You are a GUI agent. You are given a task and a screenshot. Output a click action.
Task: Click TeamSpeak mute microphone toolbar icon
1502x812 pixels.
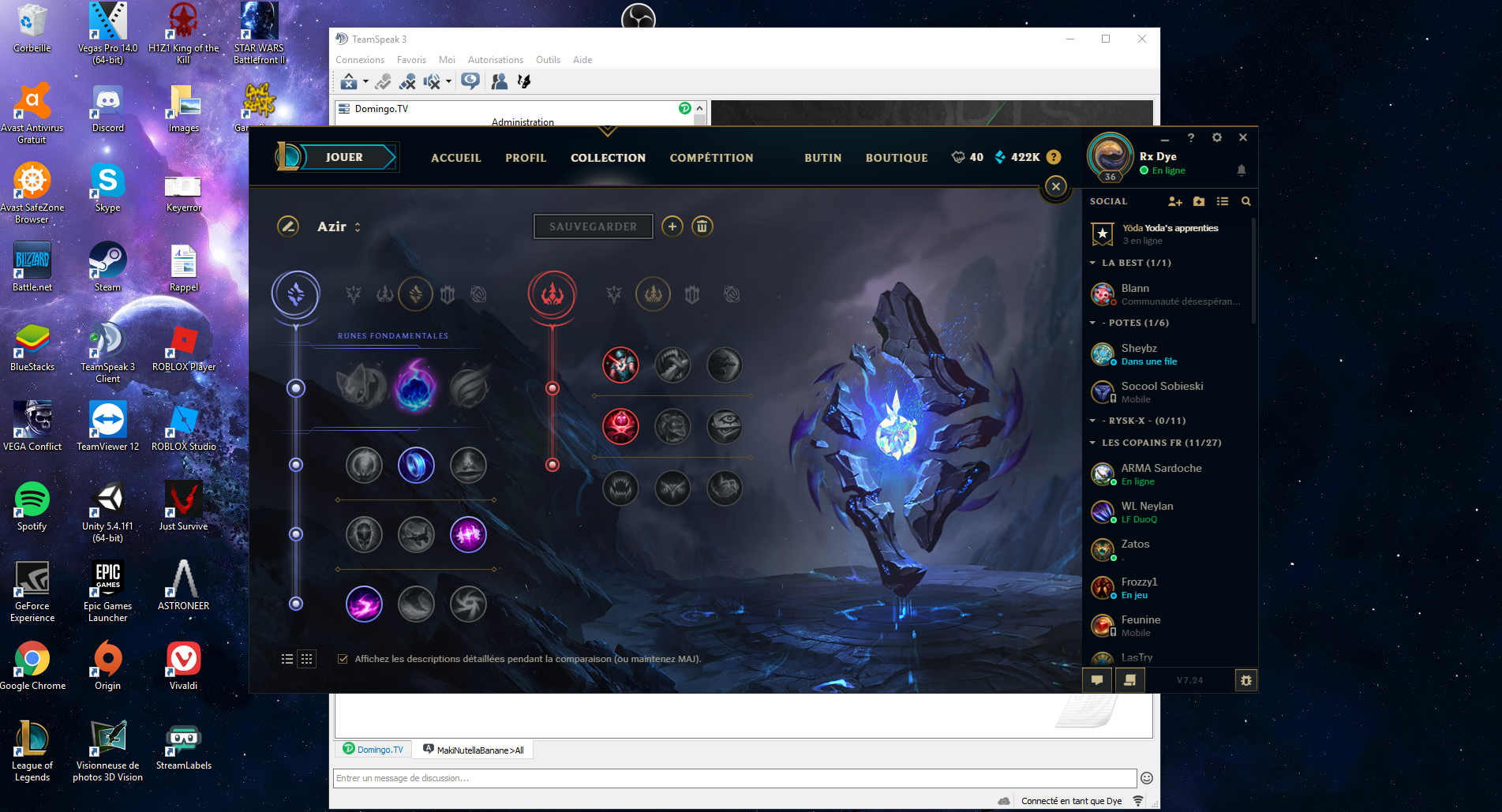coord(407,81)
